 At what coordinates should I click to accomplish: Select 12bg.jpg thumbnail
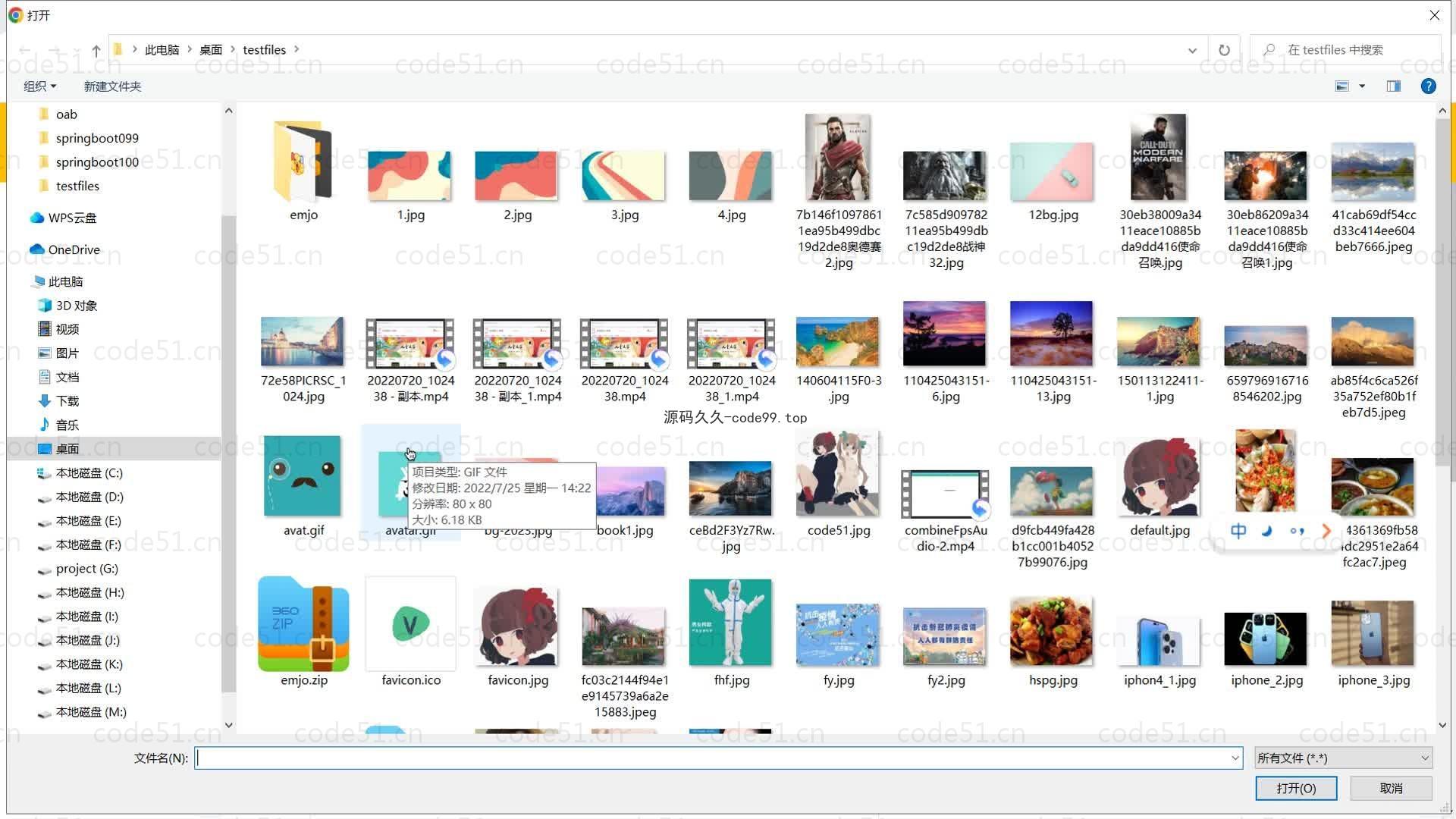(1053, 172)
